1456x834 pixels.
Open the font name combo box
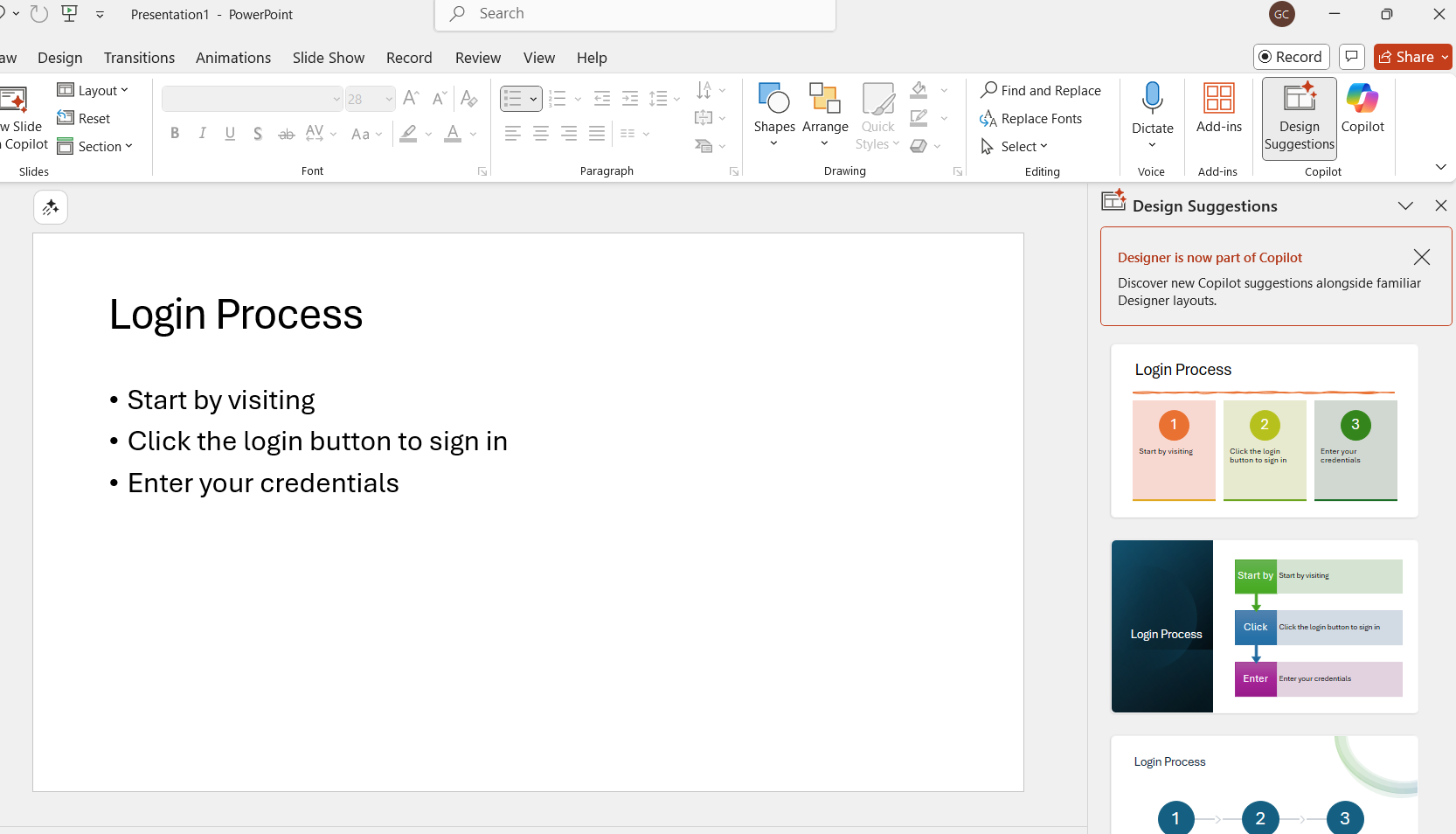[252, 99]
